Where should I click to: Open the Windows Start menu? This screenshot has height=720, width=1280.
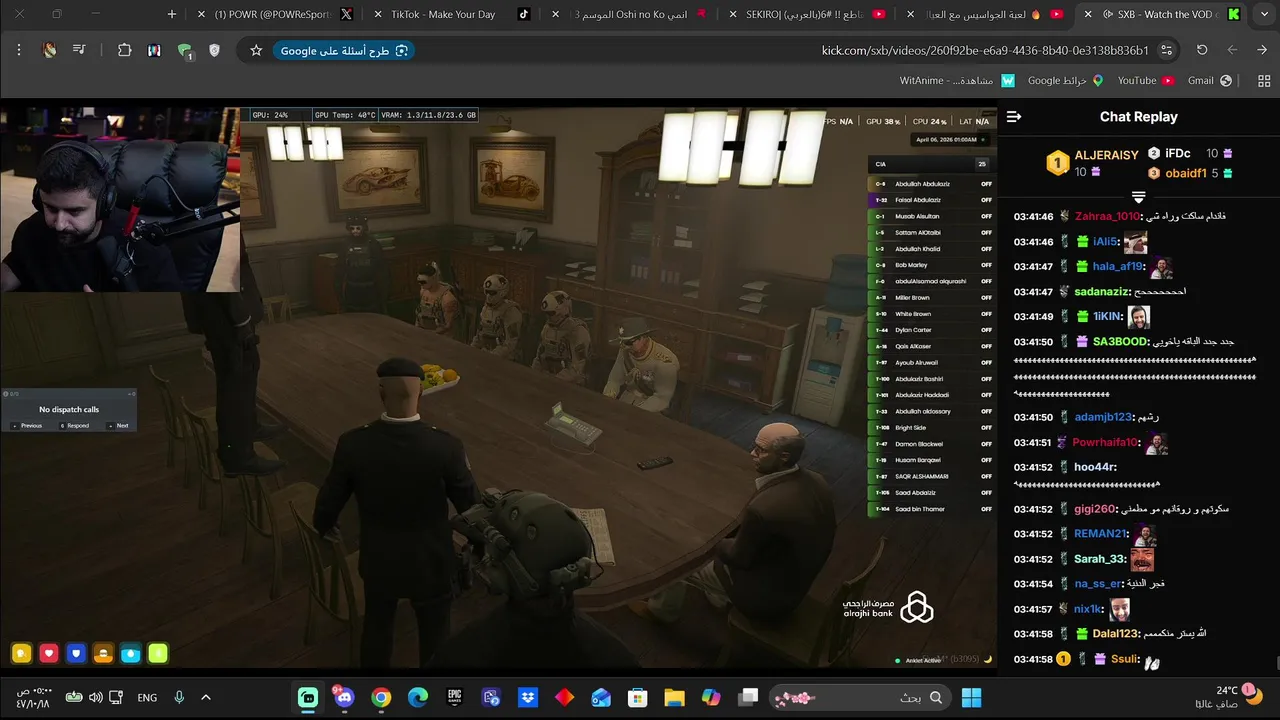pos(971,697)
